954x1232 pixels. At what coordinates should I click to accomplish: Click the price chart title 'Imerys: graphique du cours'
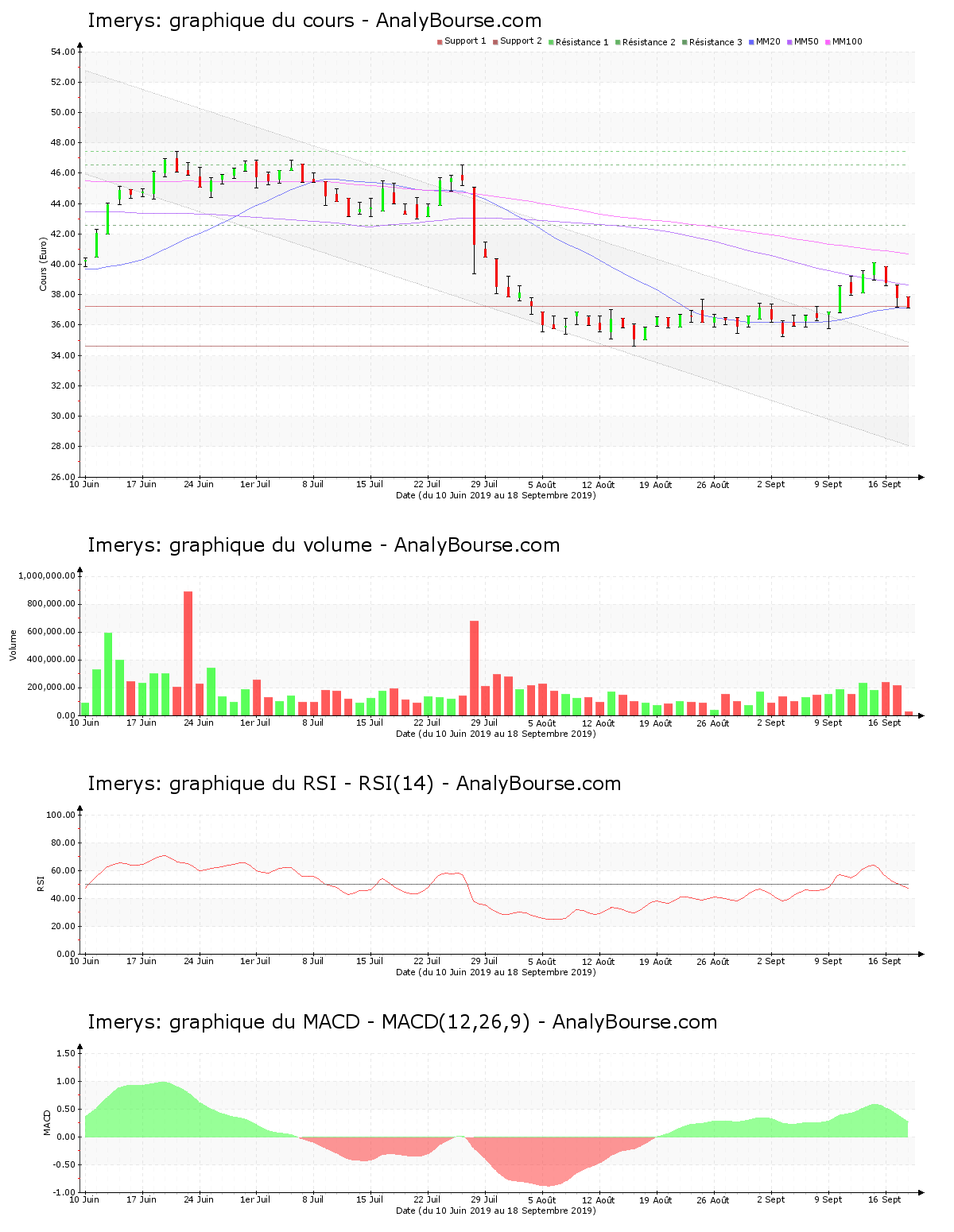coord(220,21)
